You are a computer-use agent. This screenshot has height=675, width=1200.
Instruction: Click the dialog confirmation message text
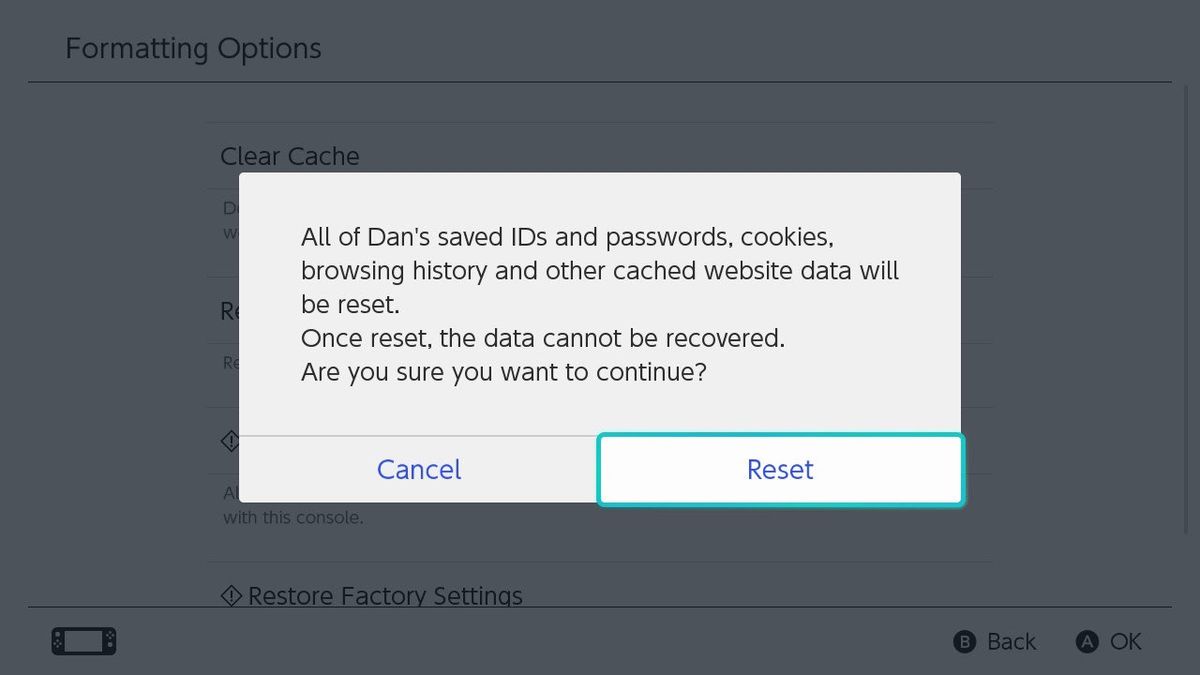[600, 304]
